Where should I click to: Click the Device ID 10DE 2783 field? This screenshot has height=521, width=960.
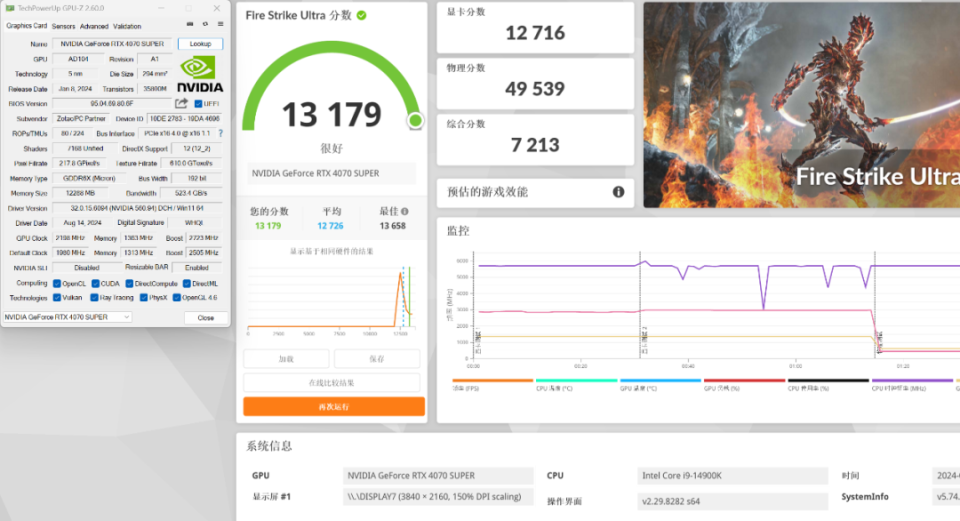[184, 119]
